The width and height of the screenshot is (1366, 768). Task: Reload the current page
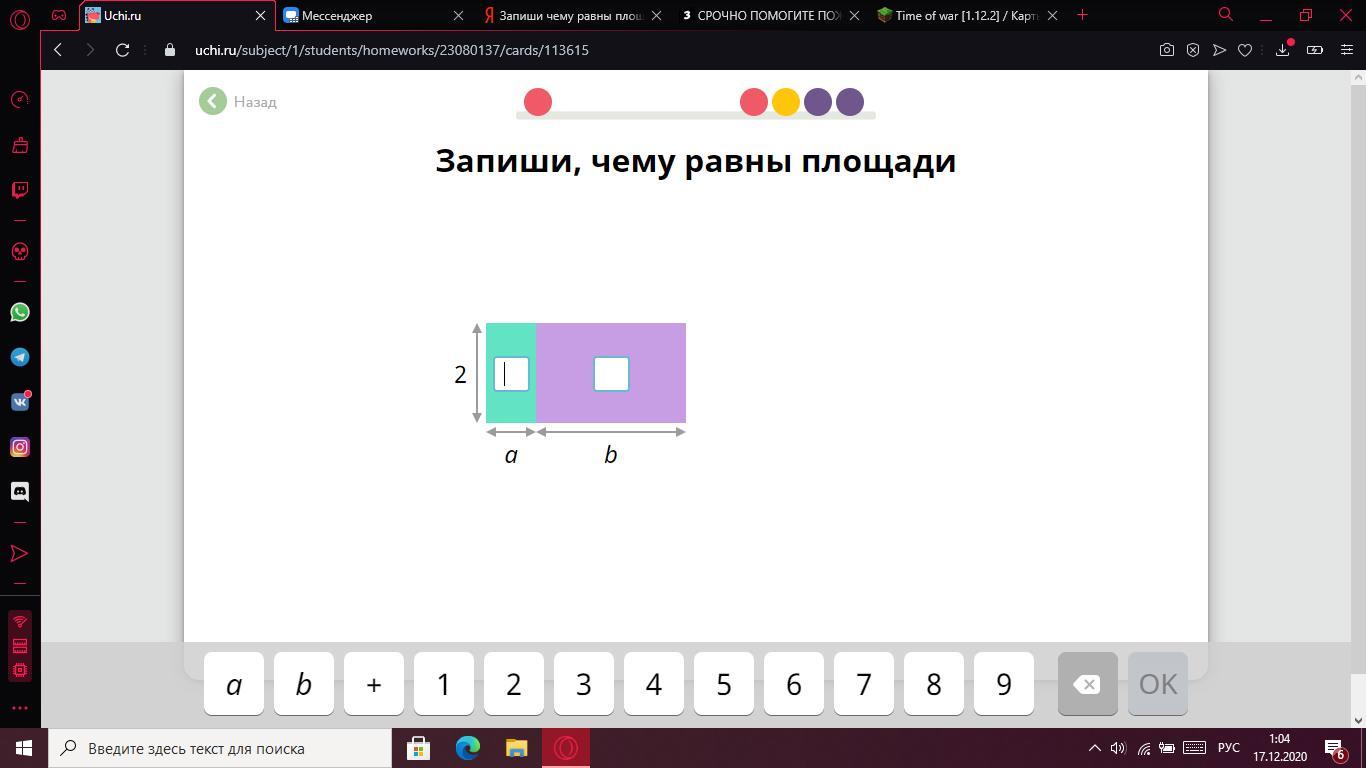pos(122,50)
